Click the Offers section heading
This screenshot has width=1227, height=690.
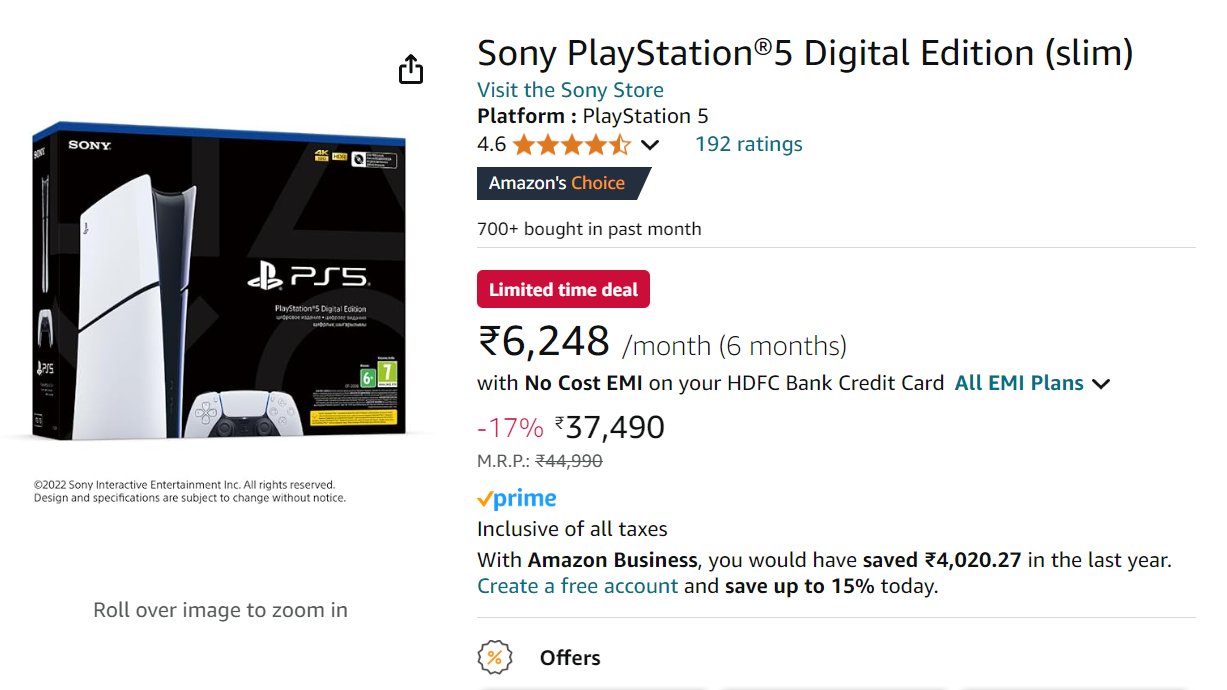tap(570, 658)
